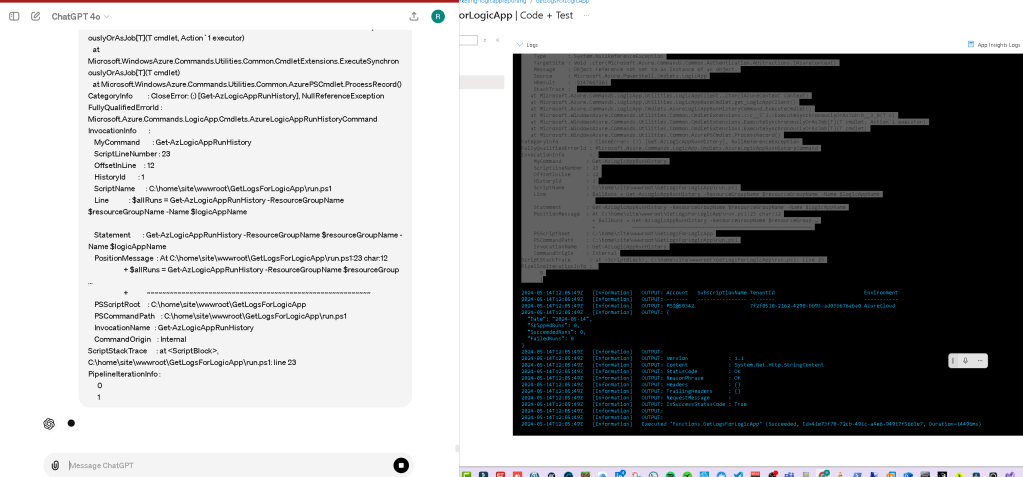This screenshot has height=477, width=1023.
Task: Click 'PSScriptRoot' line in ChatGPT message
Action: (x=200, y=305)
